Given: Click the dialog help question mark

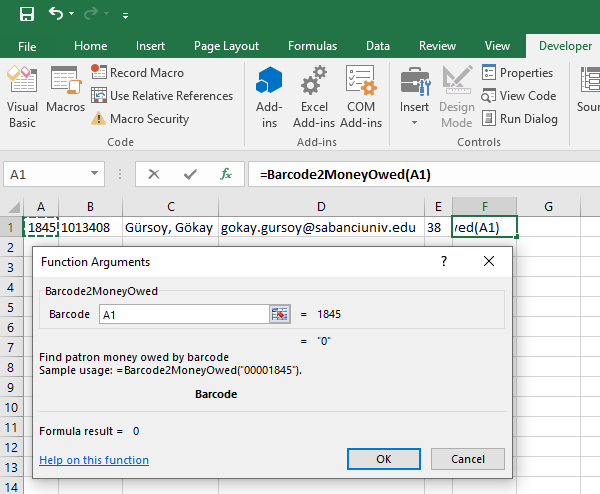Looking at the screenshot, I should click(444, 261).
